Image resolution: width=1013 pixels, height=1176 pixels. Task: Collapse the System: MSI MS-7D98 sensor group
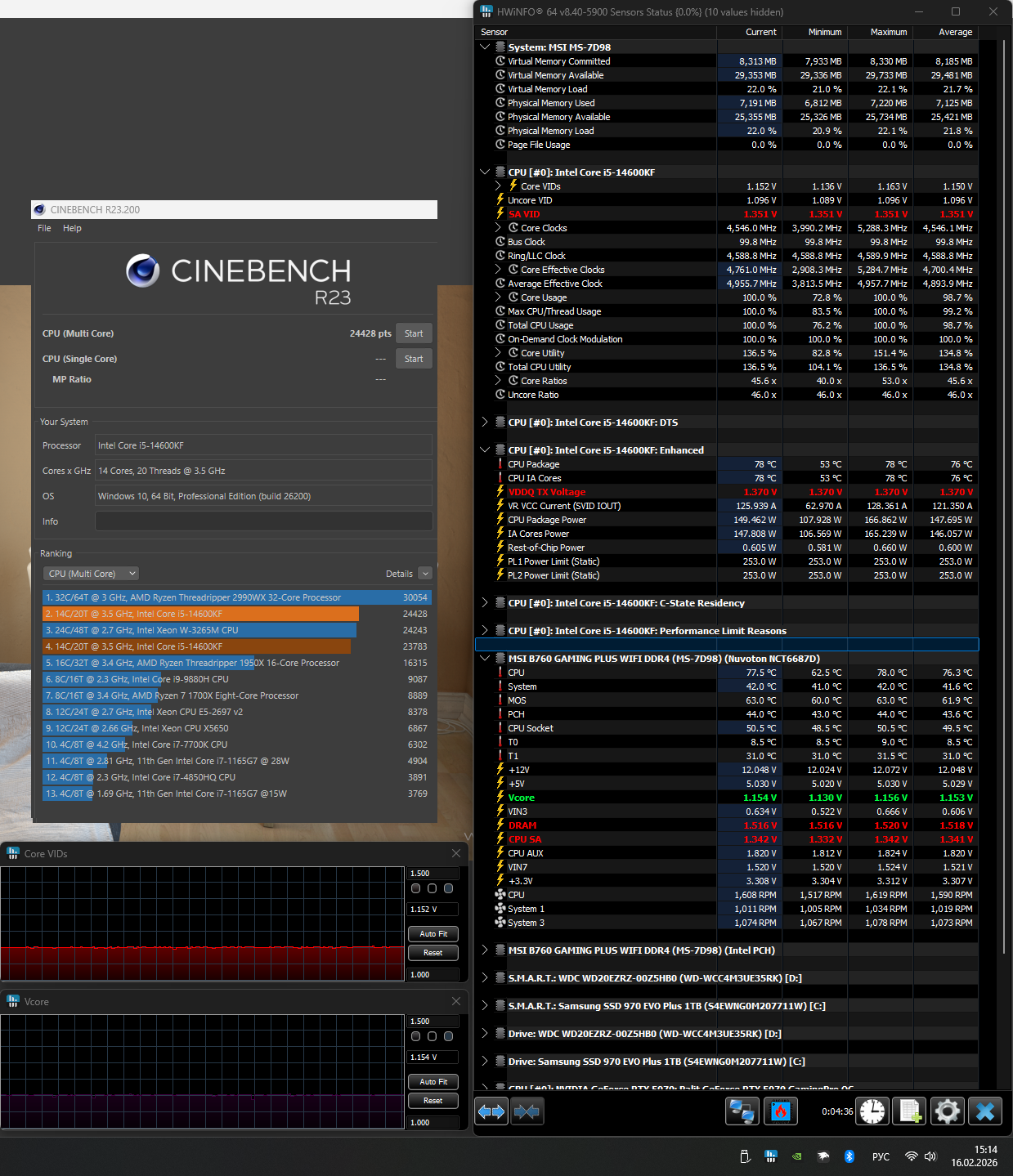point(485,47)
